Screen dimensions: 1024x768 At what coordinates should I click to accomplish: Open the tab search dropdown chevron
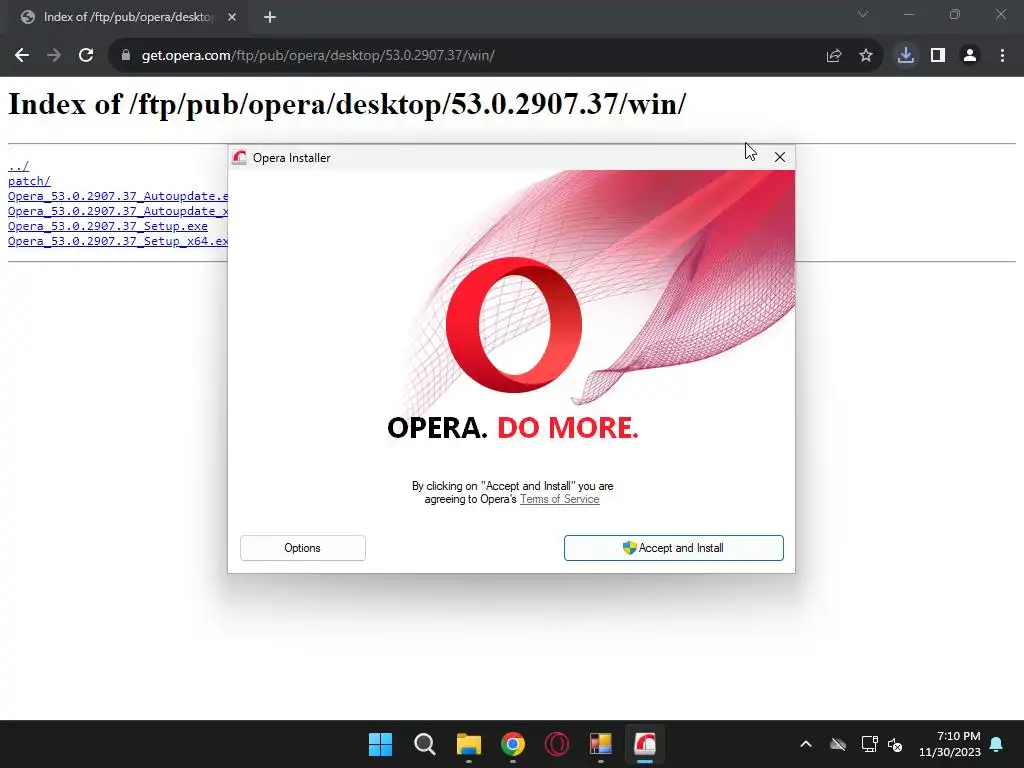863,14
